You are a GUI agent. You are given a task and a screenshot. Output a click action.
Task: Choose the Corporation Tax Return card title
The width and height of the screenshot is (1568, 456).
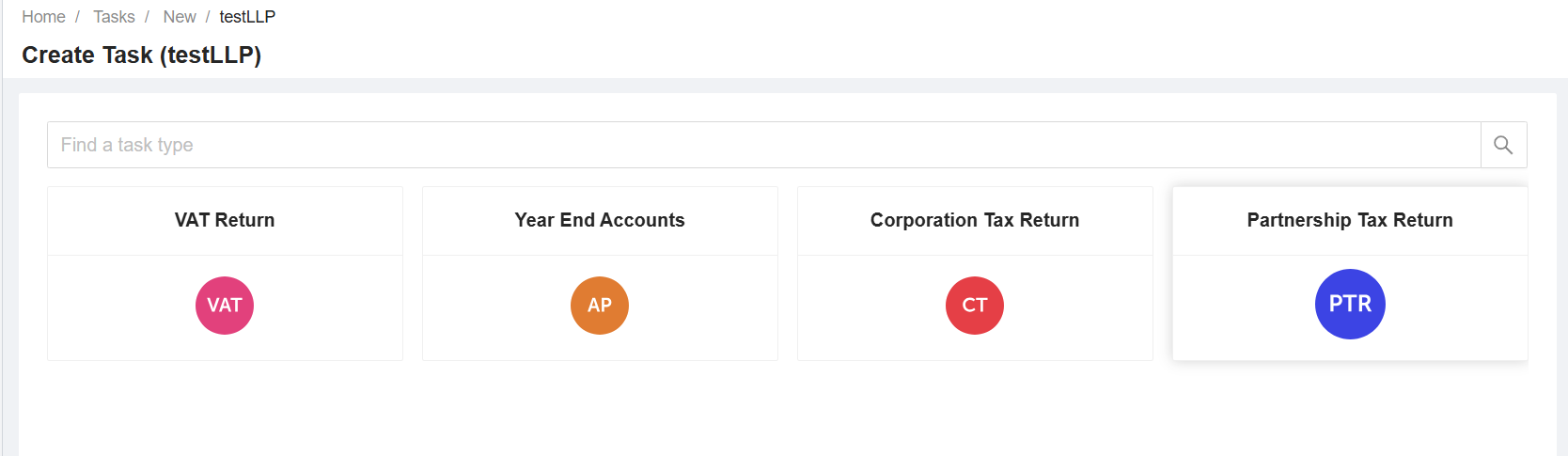click(975, 220)
